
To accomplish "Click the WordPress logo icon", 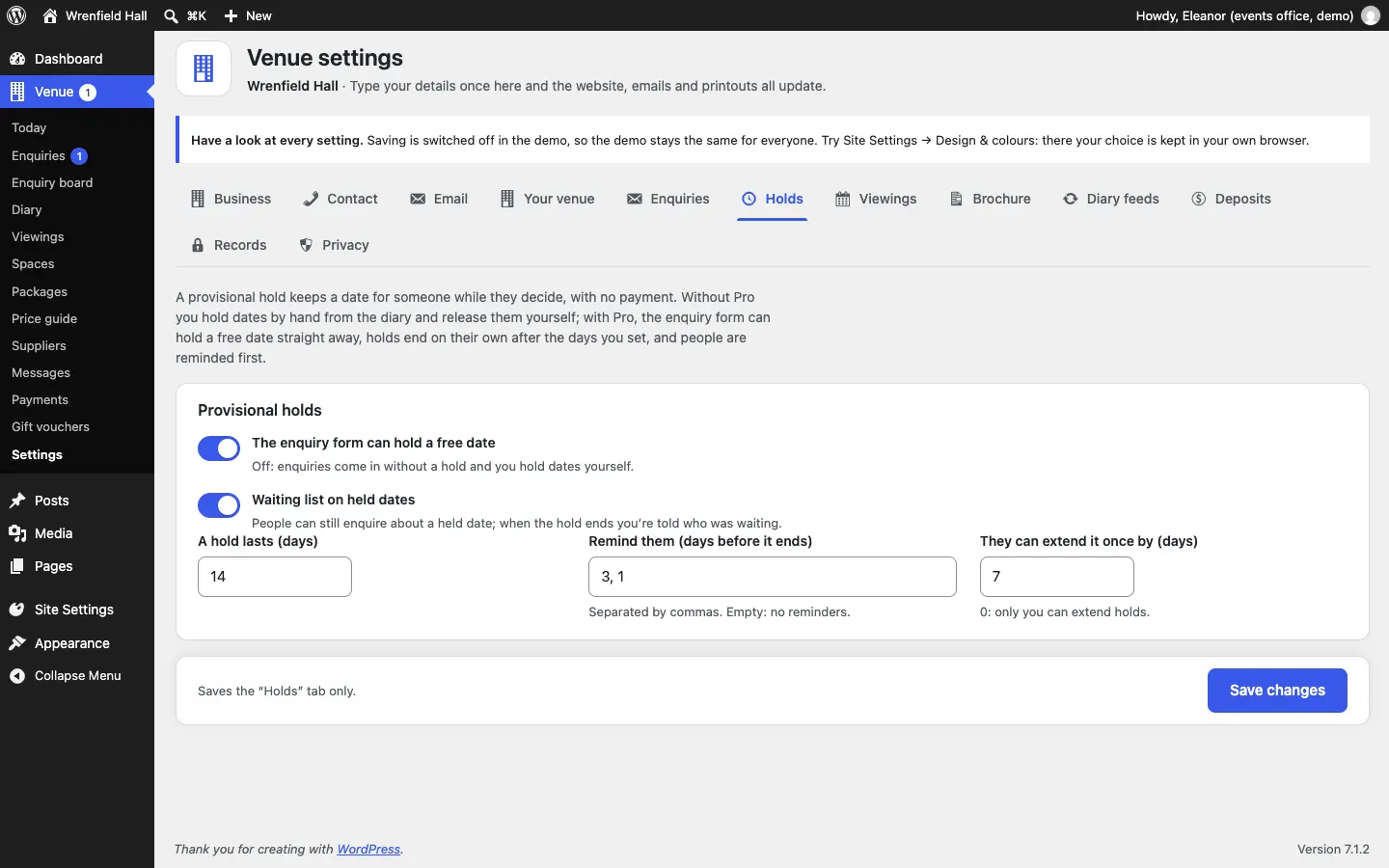I will (x=16, y=15).
